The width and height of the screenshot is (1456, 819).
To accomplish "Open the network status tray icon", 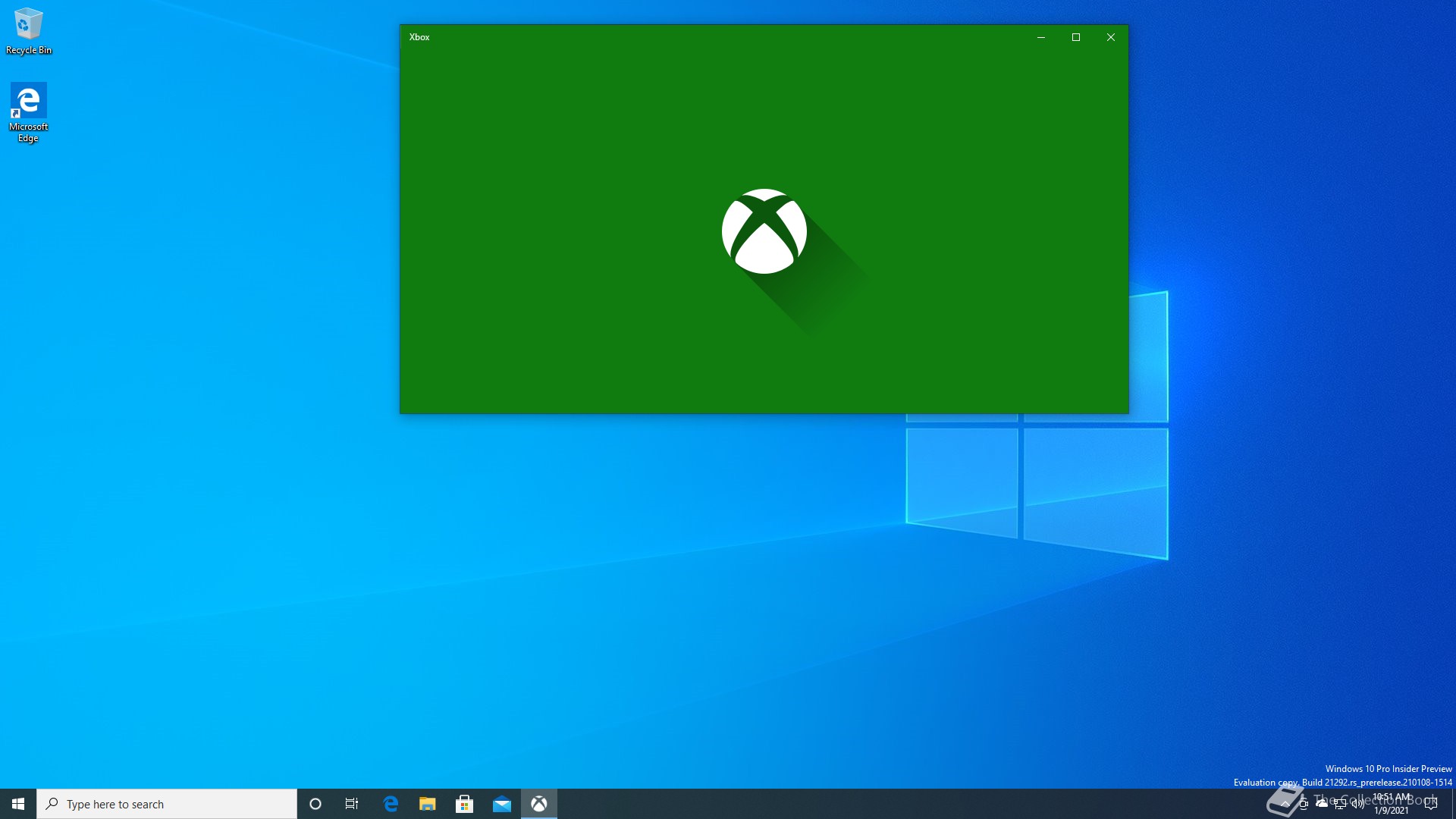I will click(x=1340, y=804).
